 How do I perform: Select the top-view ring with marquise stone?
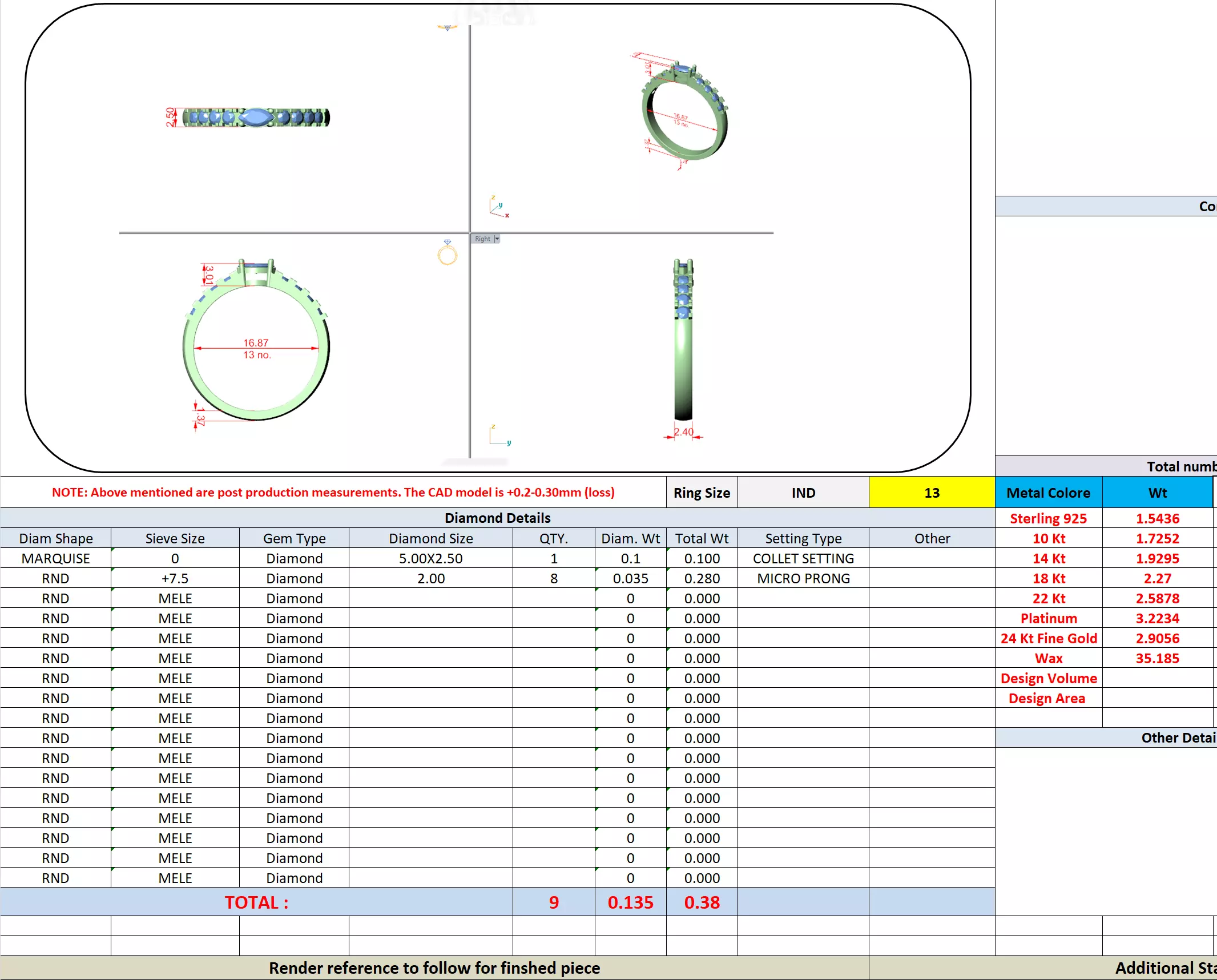point(255,117)
